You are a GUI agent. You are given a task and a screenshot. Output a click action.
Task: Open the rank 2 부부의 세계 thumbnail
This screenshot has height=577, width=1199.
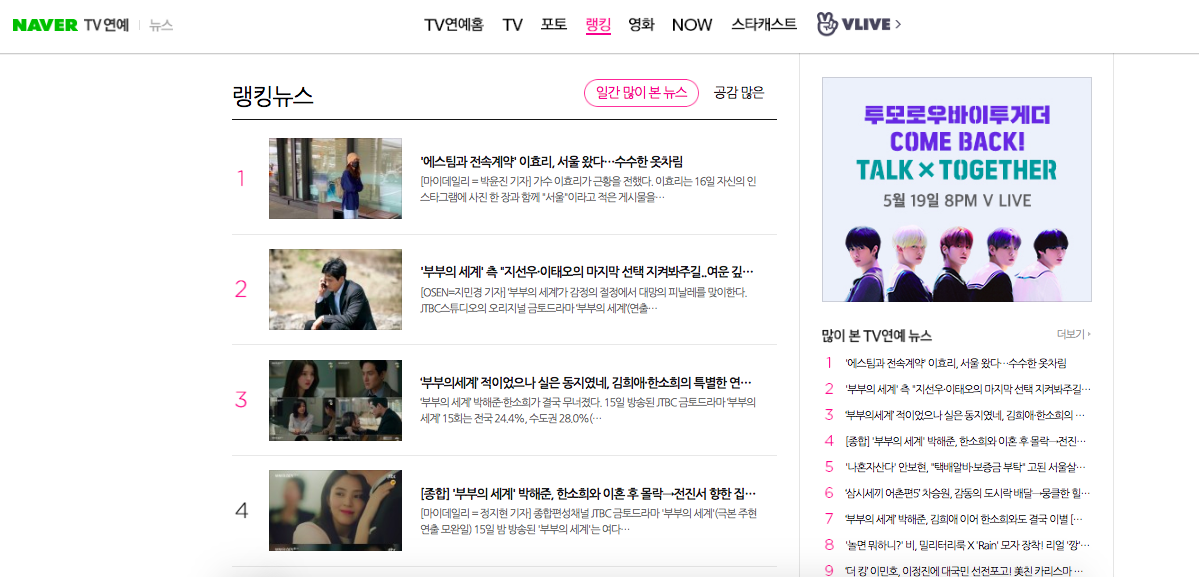point(335,290)
